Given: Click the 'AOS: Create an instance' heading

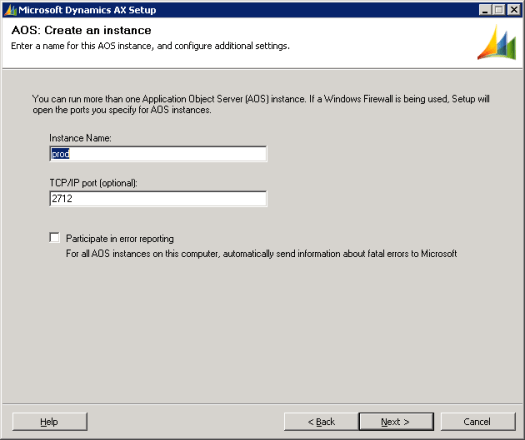Looking at the screenshot, I should pos(81,30).
